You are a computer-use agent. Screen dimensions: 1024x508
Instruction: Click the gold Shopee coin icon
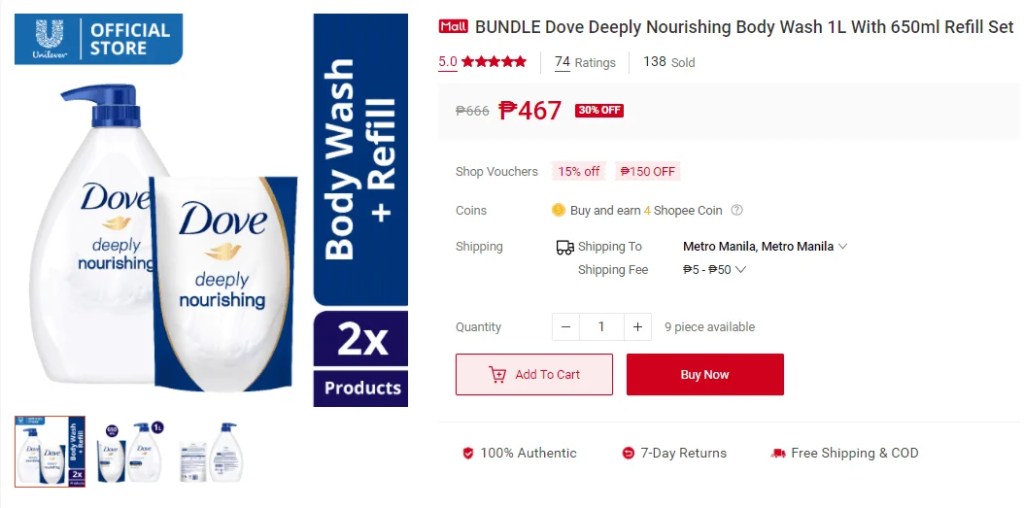tap(558, 210)
